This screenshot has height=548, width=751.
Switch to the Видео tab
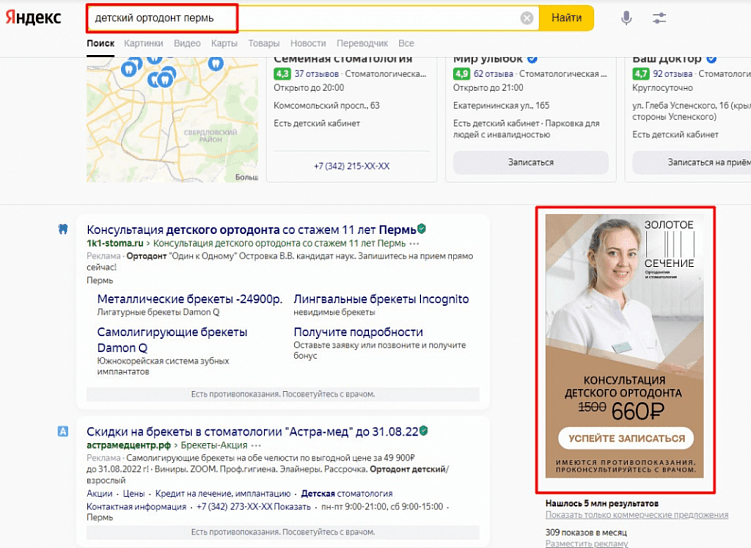(x=187, y=43)
